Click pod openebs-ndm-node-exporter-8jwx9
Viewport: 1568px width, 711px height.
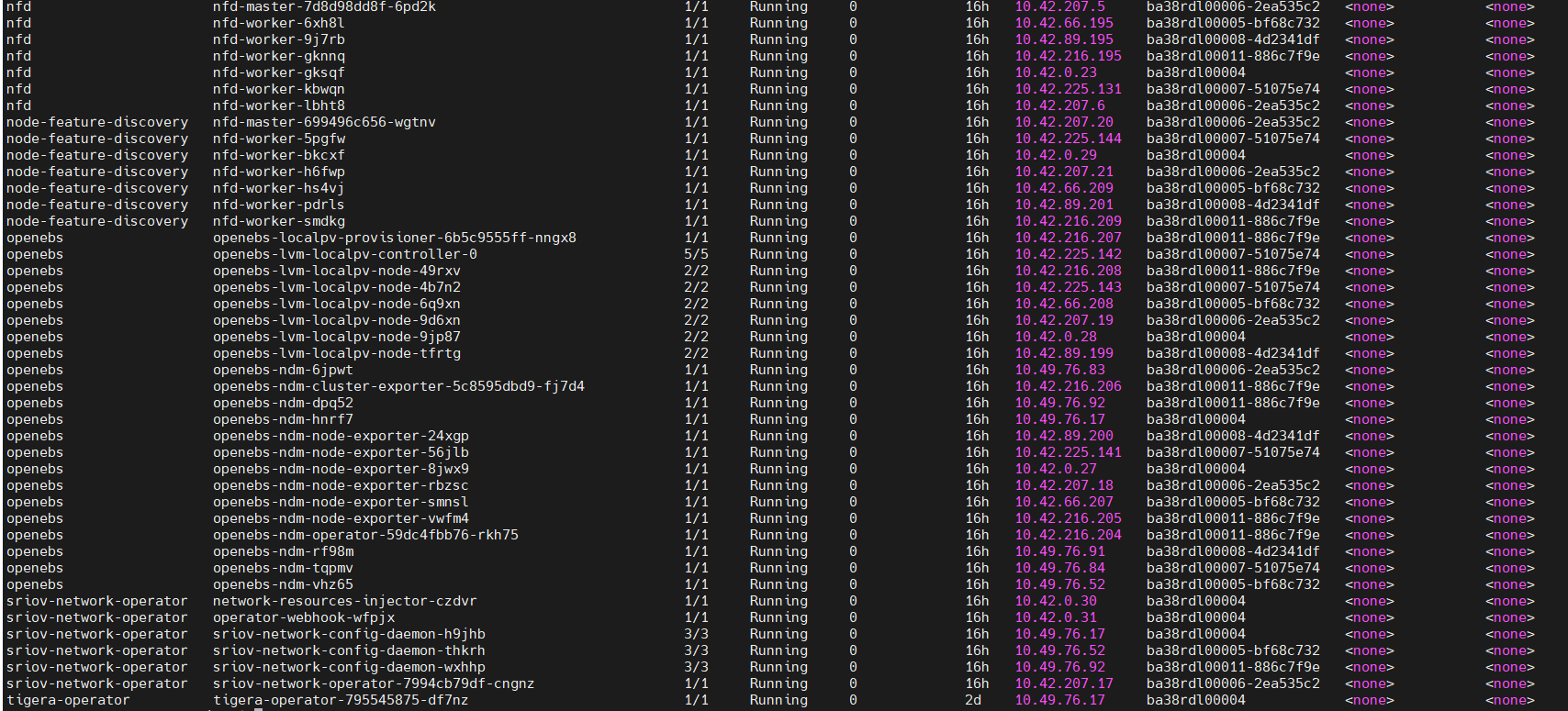[341, 469]
